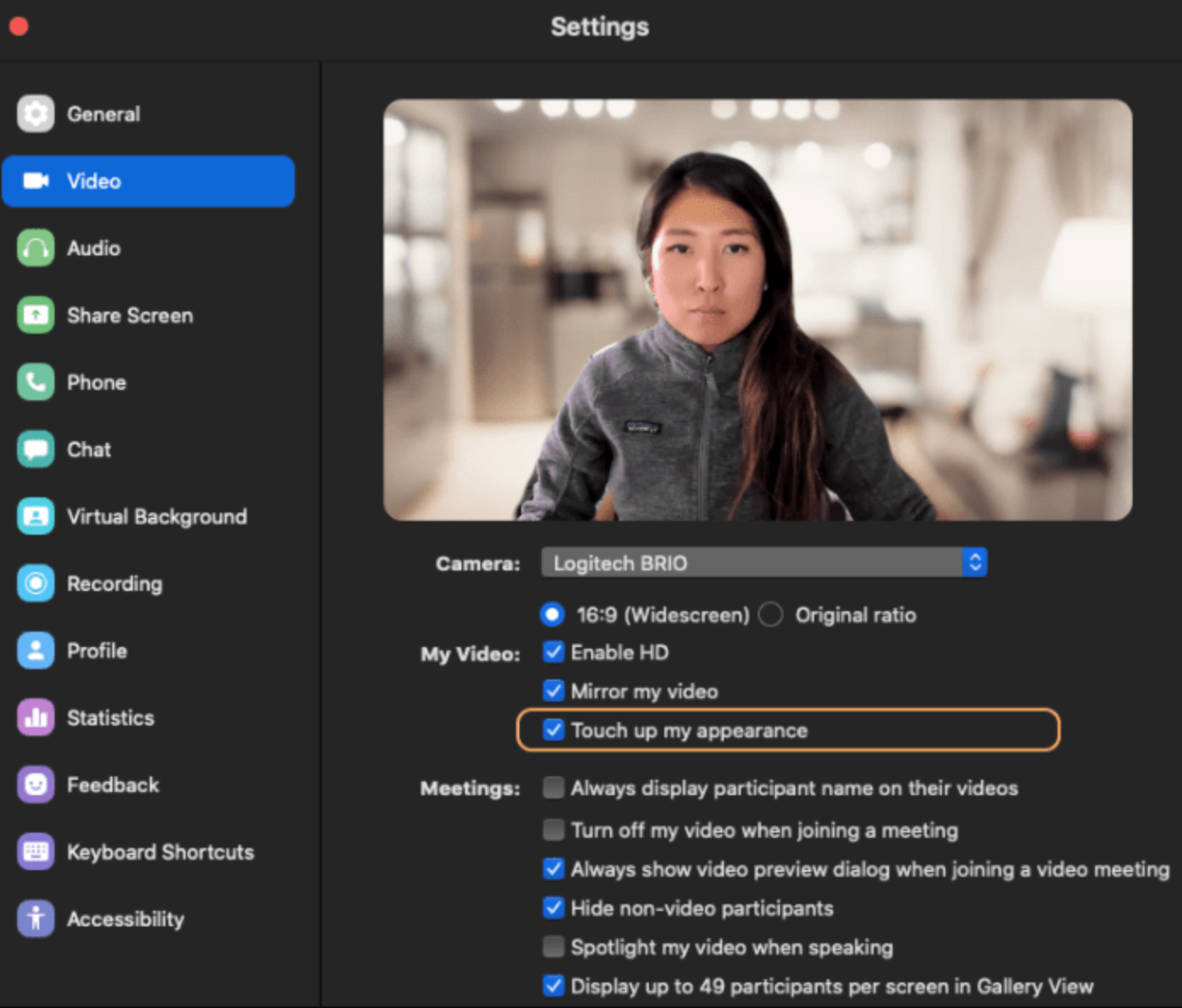Switch to the Audio settings tab
The height and width of the screenshot is (1008, 1182).
coord(148,248)
